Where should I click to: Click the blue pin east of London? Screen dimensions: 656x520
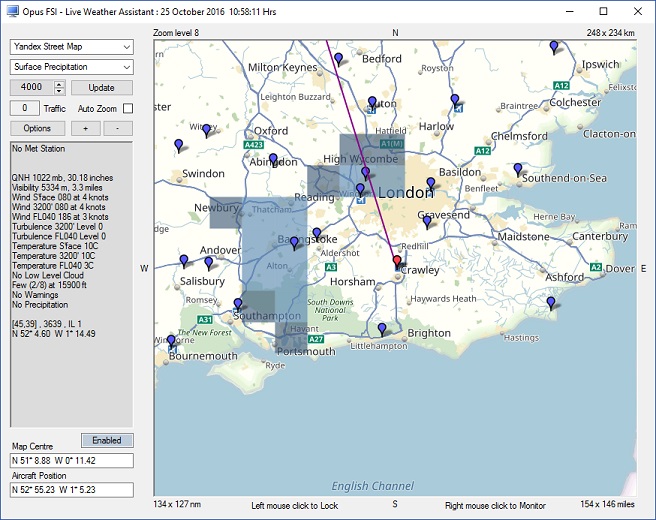coord(430,183)
